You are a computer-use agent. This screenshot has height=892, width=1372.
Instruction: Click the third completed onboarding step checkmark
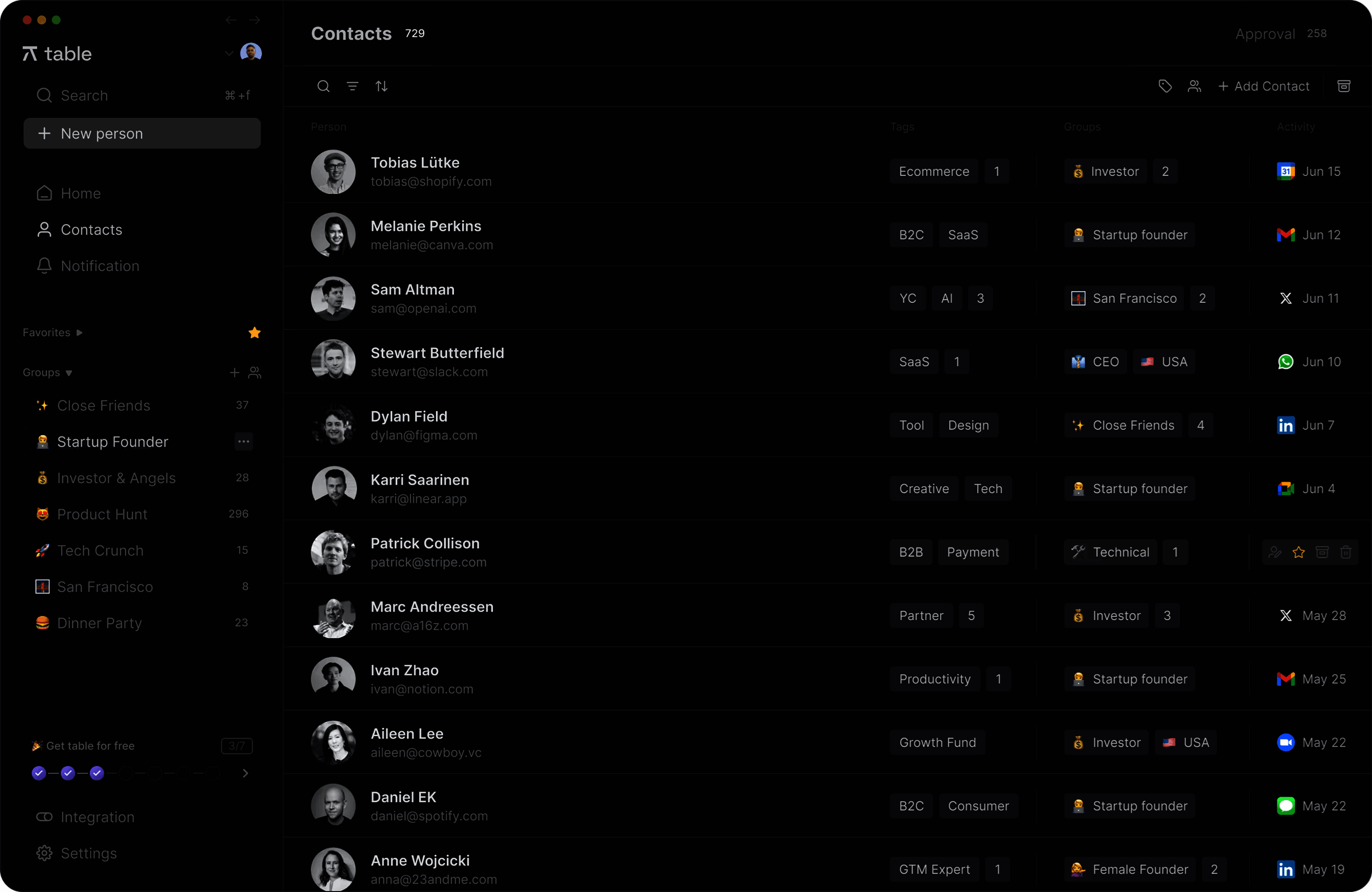pyautogui.click(x=97, y=773)
